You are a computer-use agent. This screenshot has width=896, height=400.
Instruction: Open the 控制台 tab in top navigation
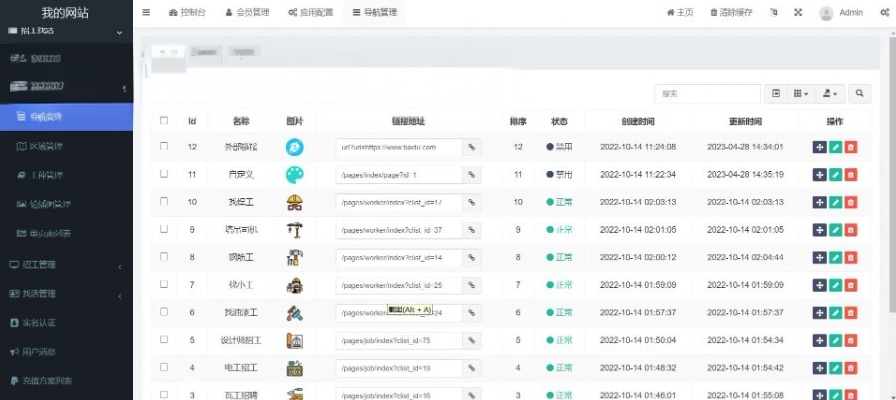point(187,13)
